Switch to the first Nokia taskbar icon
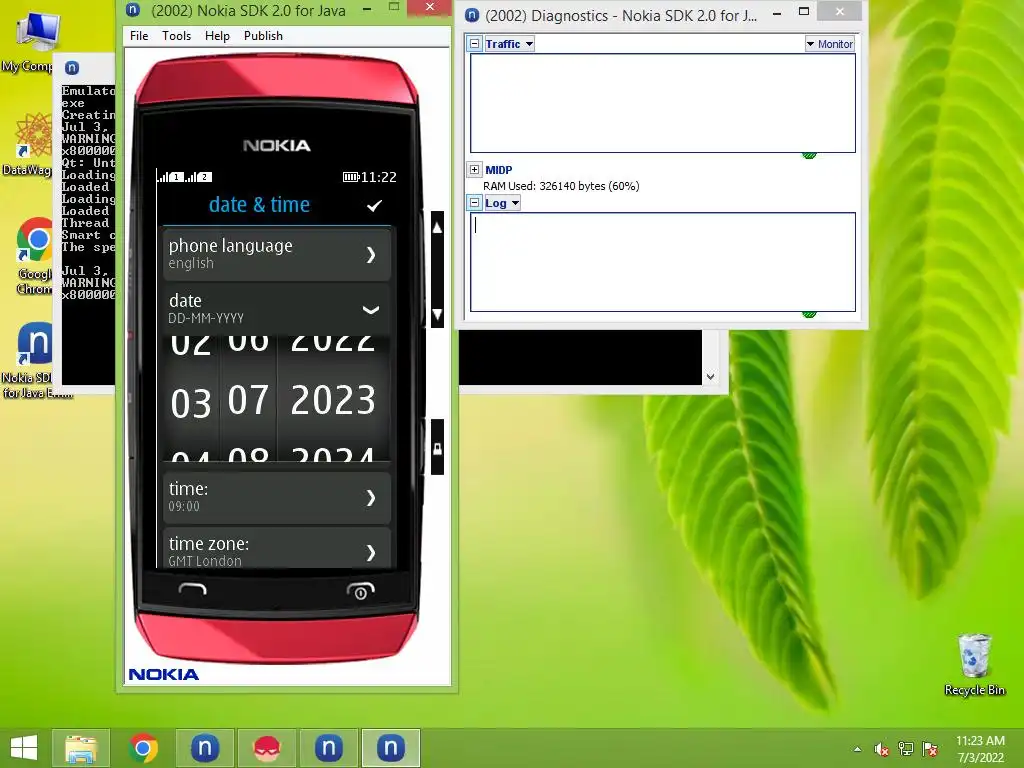 [204, 748]
